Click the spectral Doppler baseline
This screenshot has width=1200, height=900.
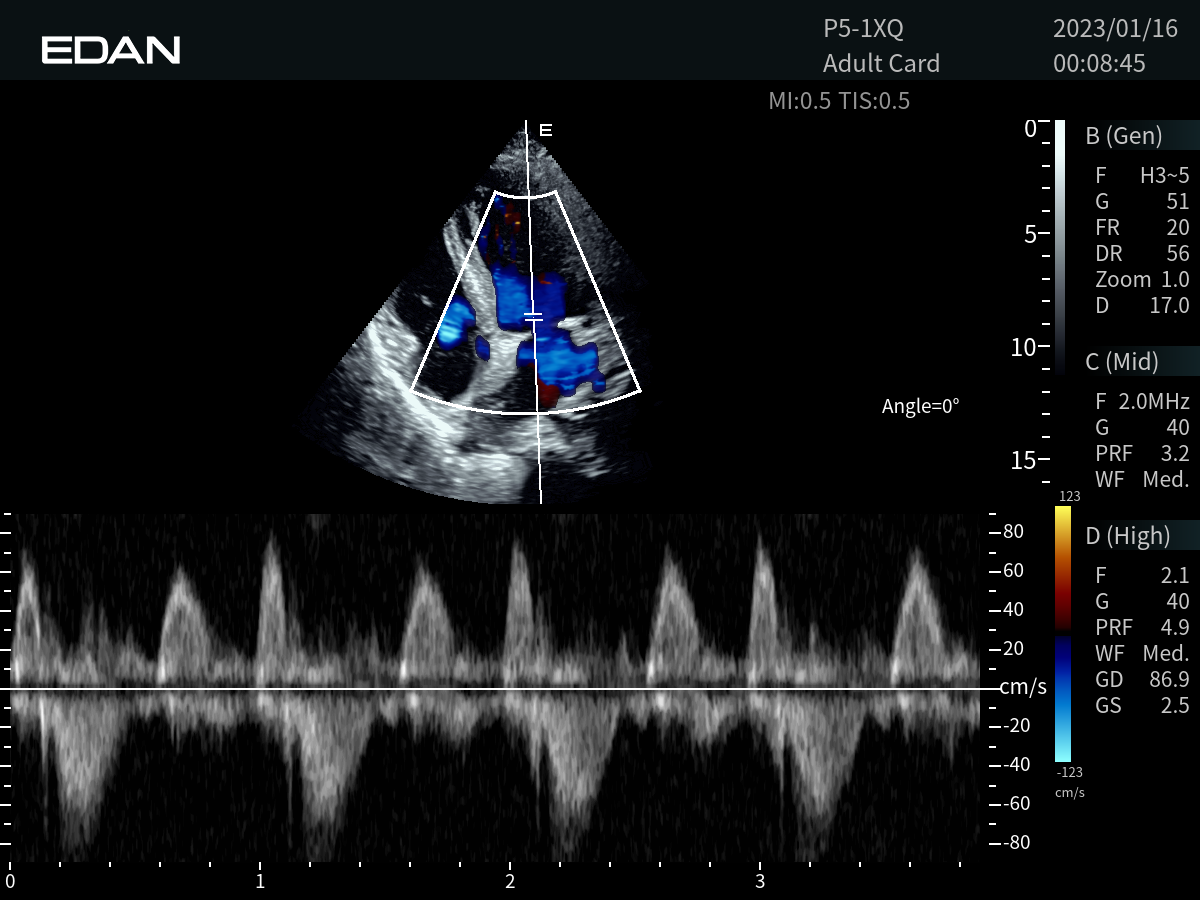500,688
